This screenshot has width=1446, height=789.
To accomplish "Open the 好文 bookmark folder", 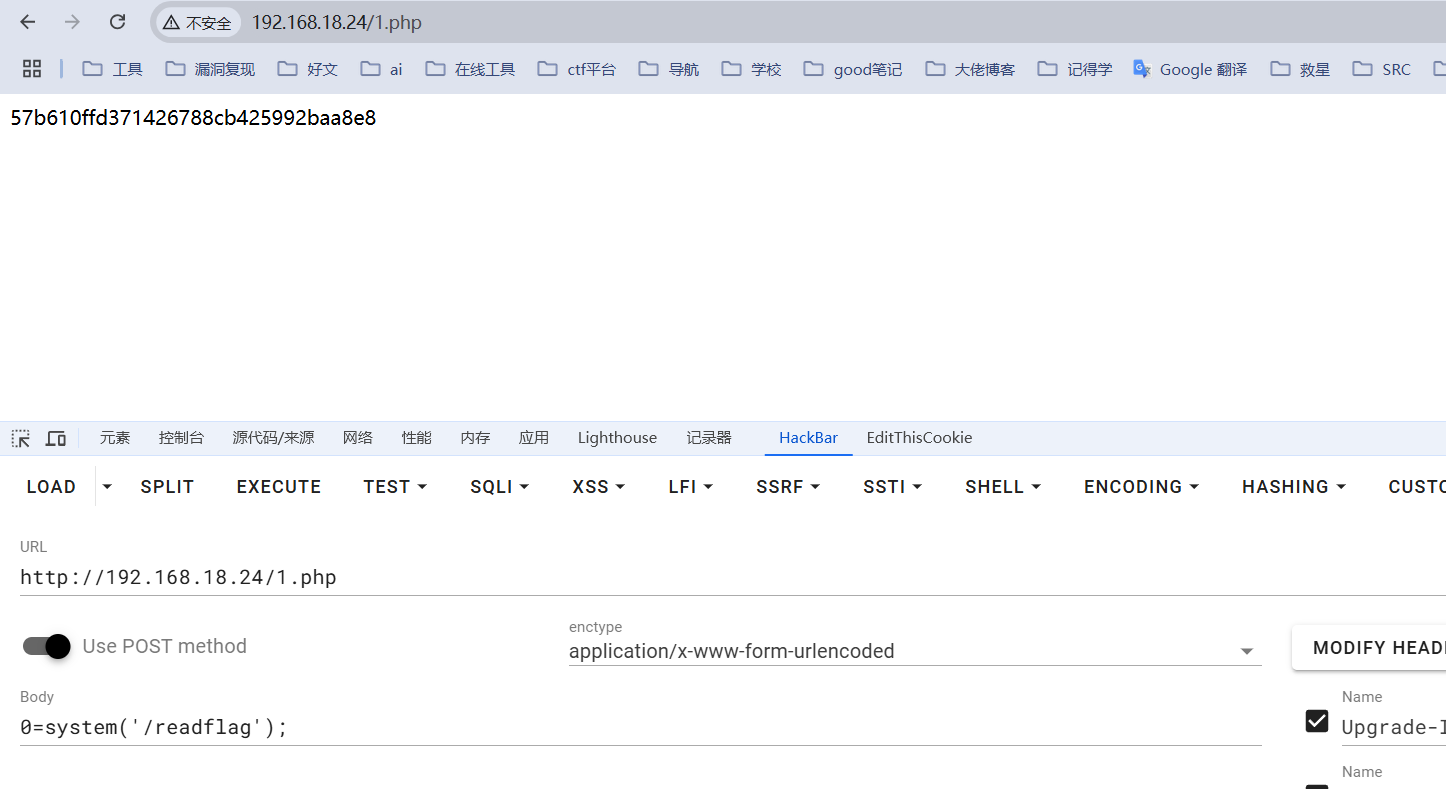I will (x=308, y=69).
